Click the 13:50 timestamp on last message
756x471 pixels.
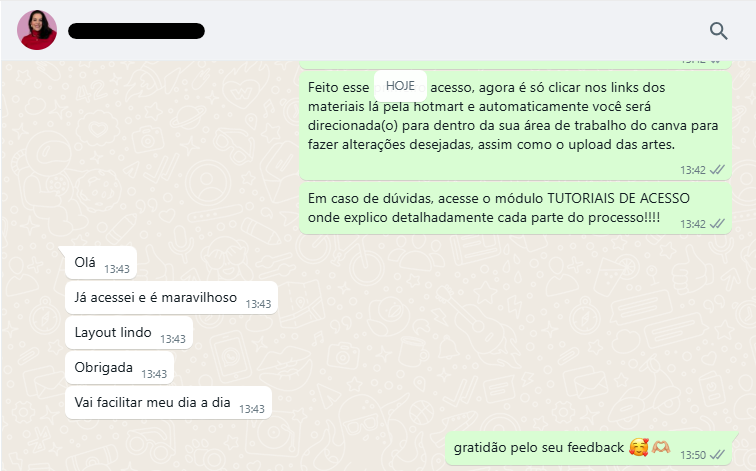click(x=693, y=455)
